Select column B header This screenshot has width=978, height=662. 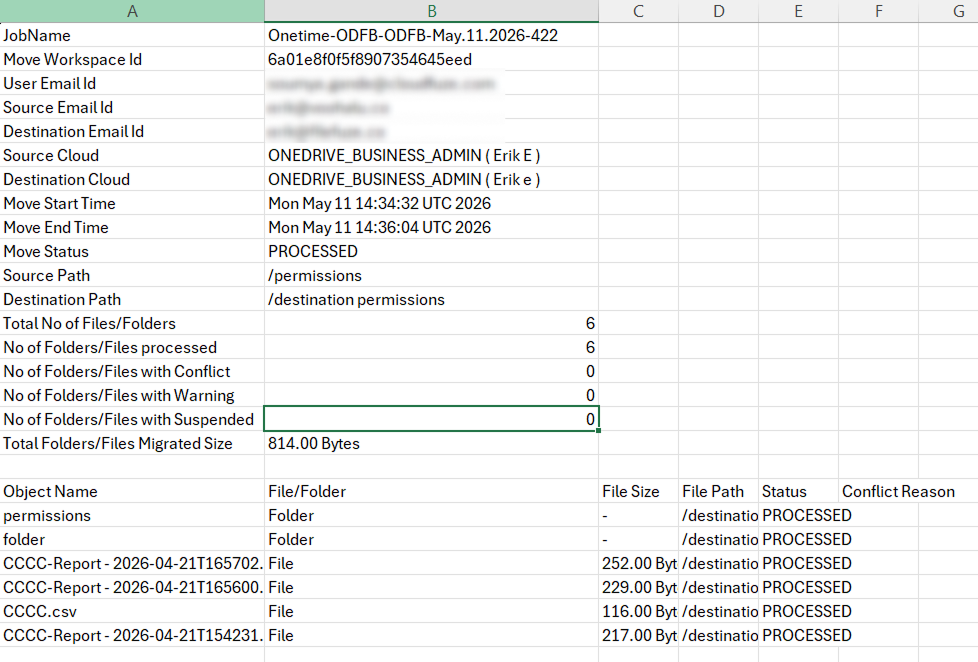tap(432, 11)
